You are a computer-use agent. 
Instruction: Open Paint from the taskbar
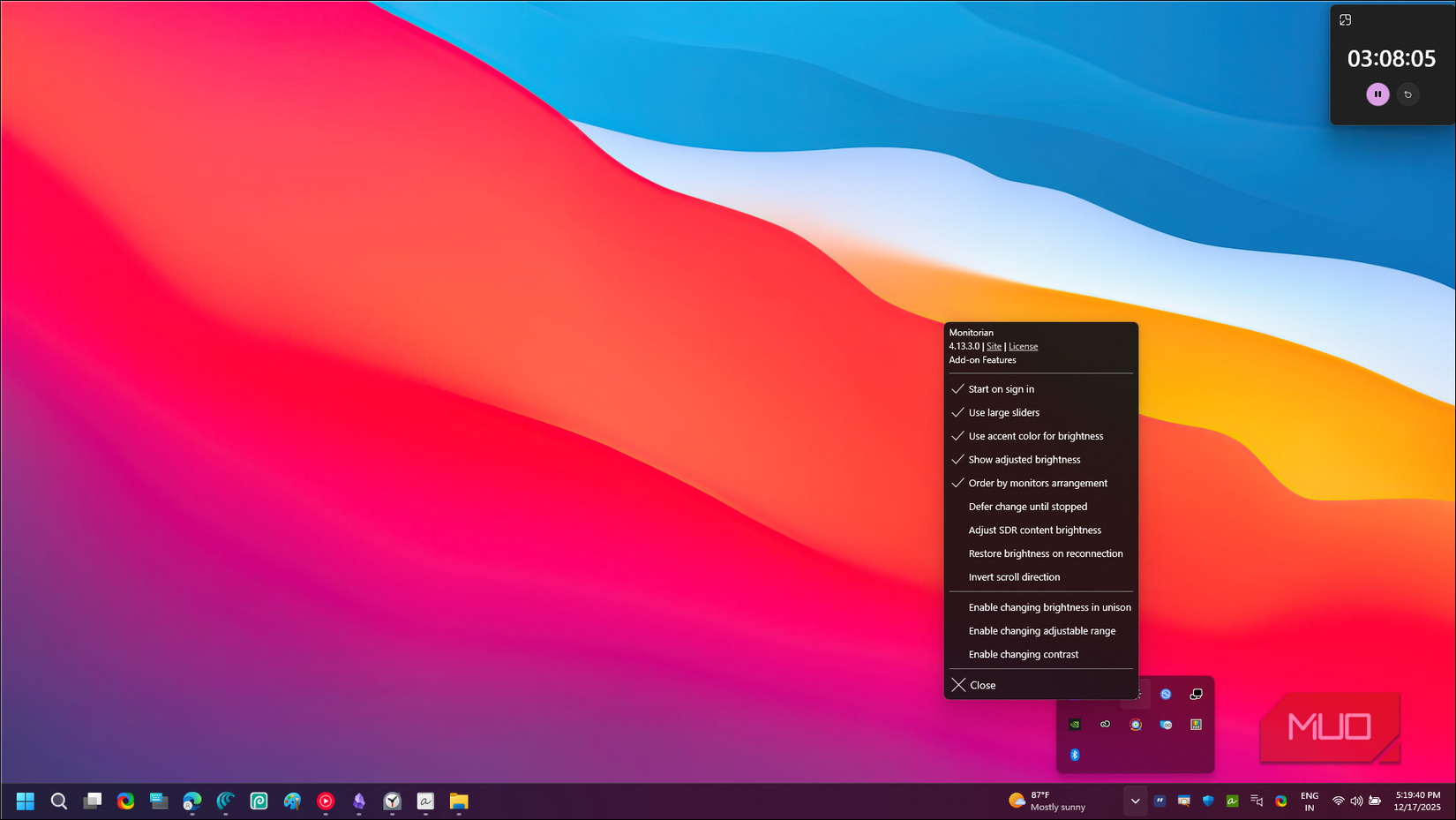[x=292, y=801]
